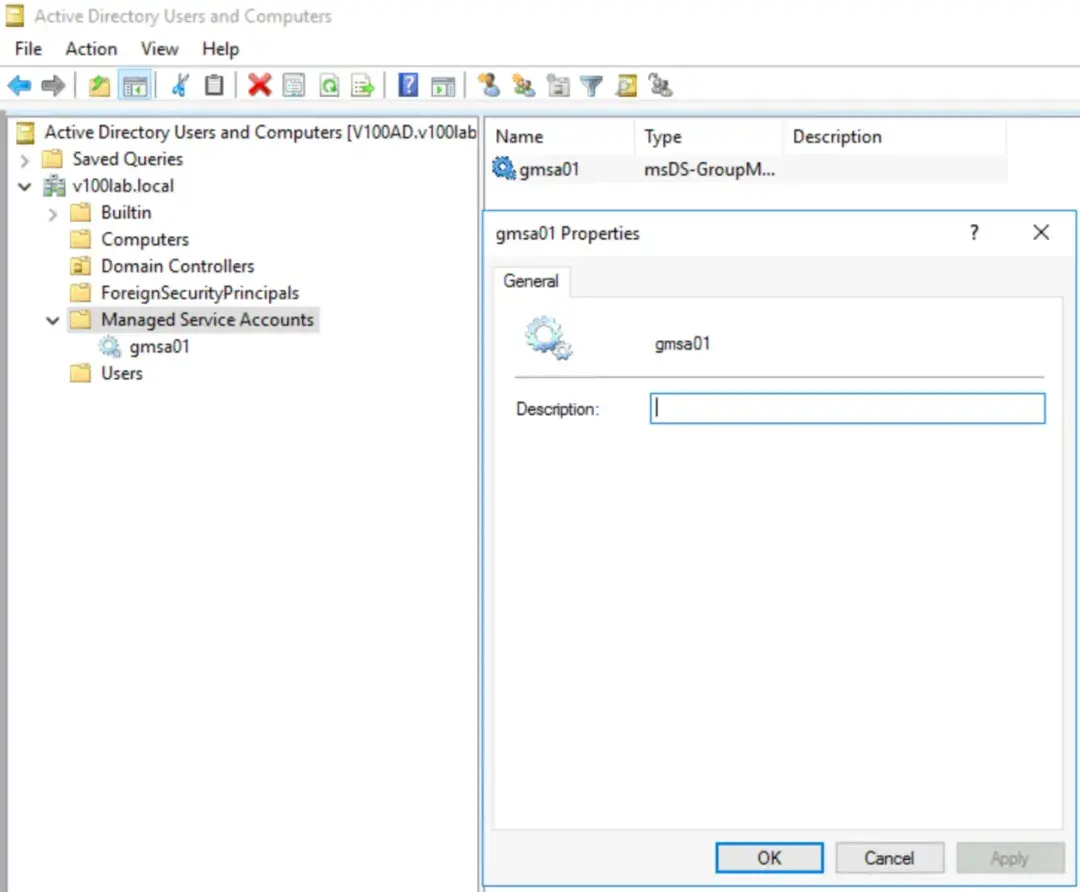Viewport: 1080px width, 892px height.
Task: Select the ForeignSecurityPrincipals container
Action: click(200, 293)
